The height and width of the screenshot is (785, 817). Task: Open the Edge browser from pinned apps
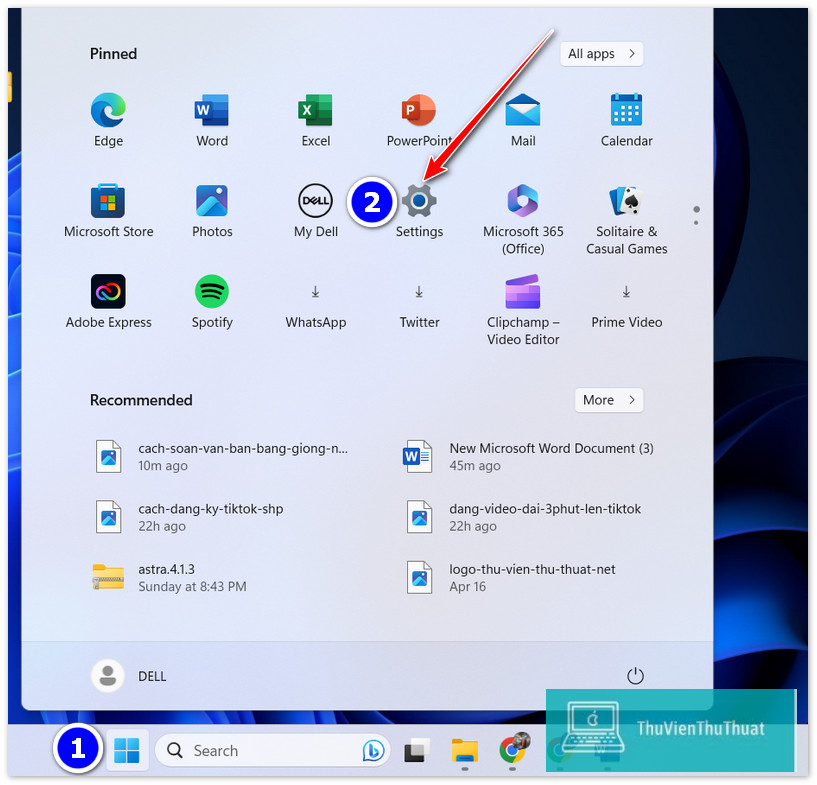(108, 120)
